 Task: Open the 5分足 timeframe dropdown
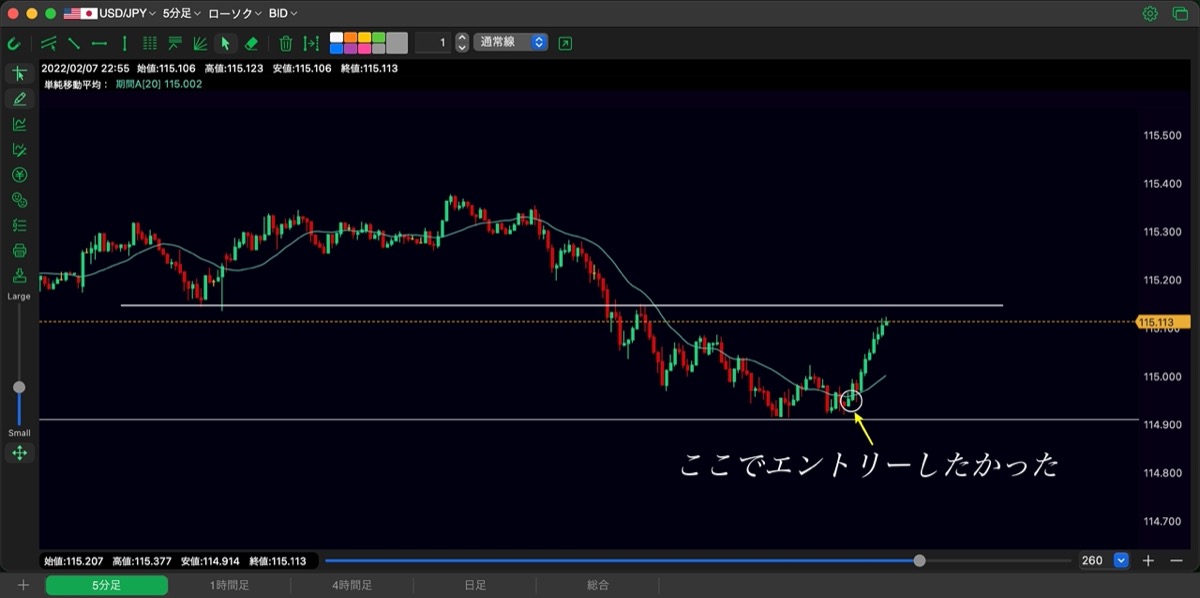(x=181, y=14)
